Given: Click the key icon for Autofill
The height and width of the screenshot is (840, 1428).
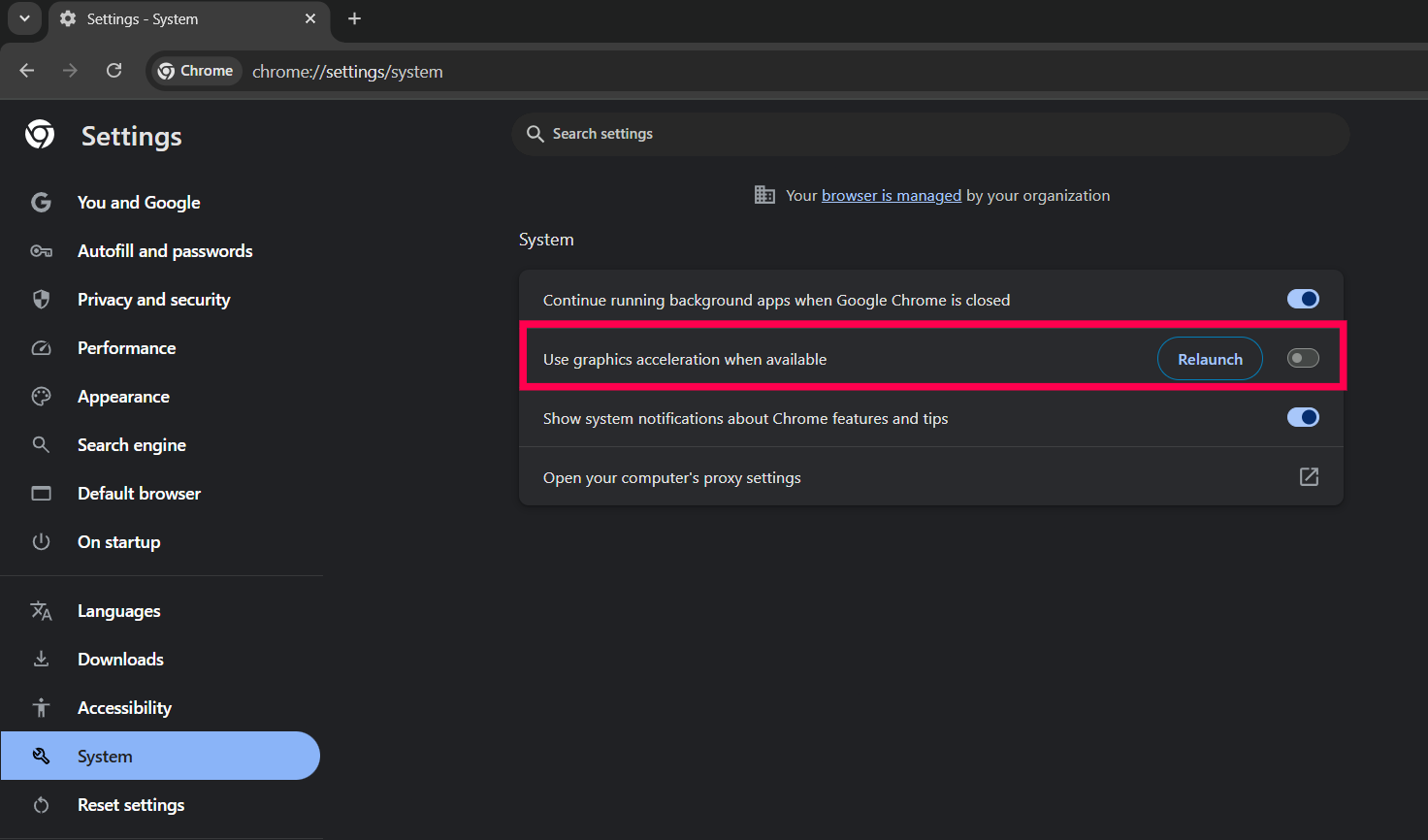Looking at the screenshot, I should (x=41, y=251).
